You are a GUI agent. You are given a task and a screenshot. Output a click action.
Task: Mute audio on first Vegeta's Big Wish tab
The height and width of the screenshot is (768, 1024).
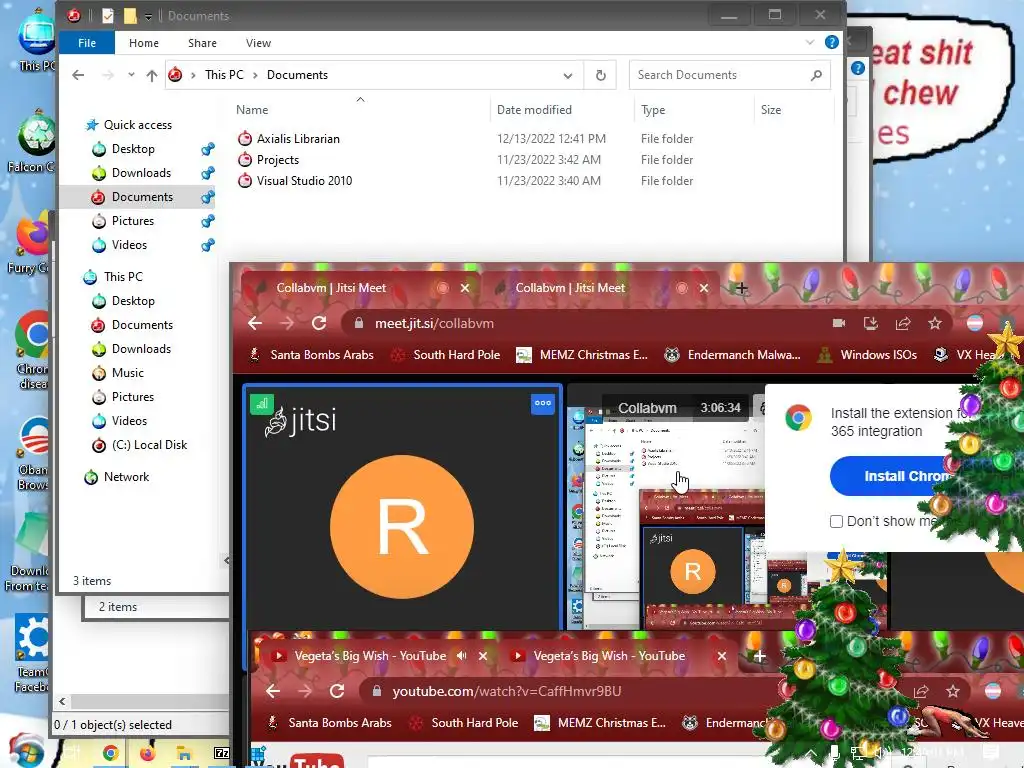coord(462,656)
